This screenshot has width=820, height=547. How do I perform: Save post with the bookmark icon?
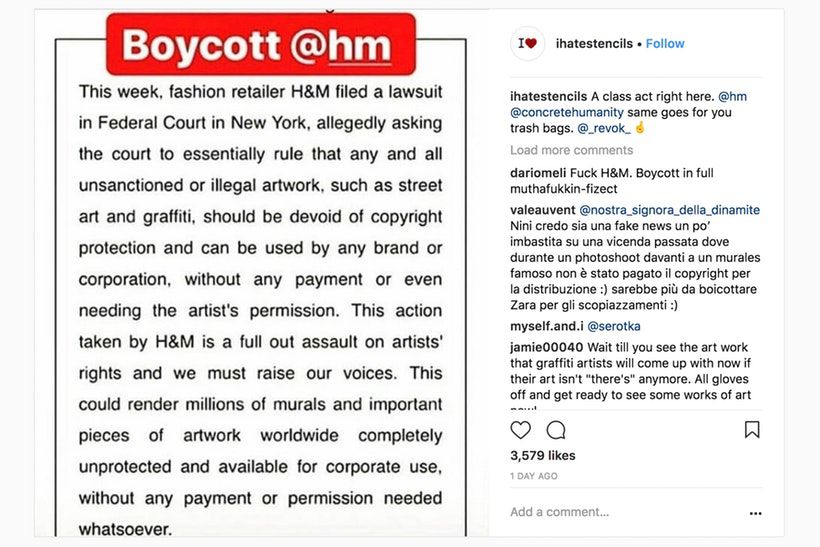pyautogui.click(x=752, y=430)
